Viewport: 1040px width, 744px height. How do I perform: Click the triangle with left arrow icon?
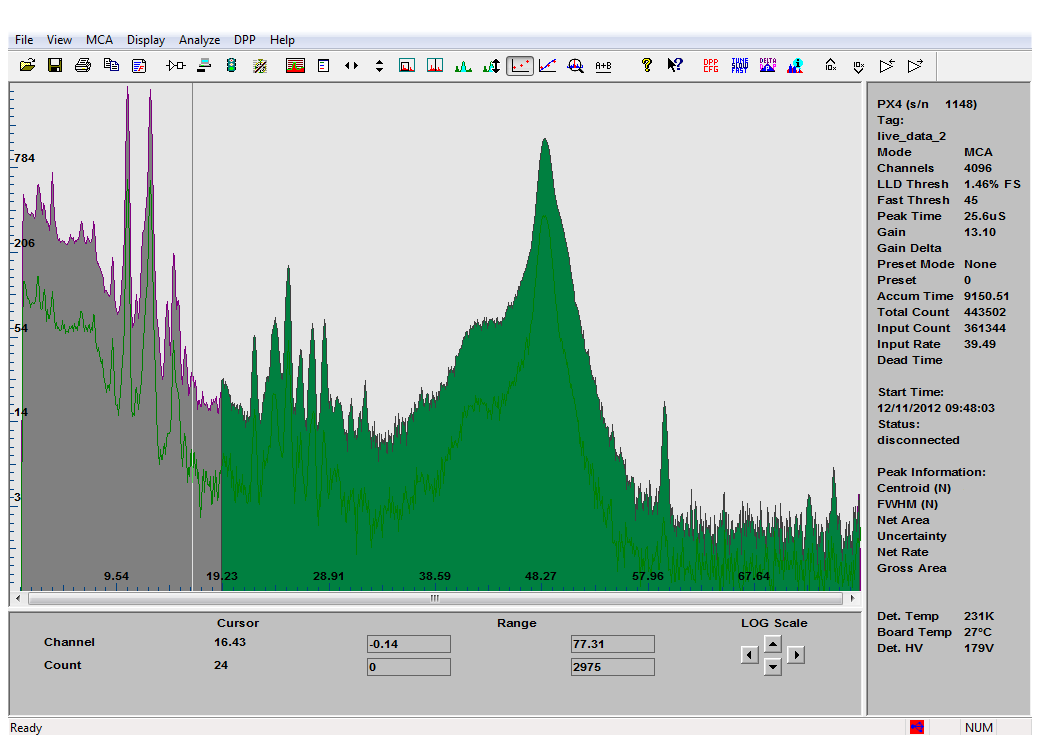pos(887,66)
